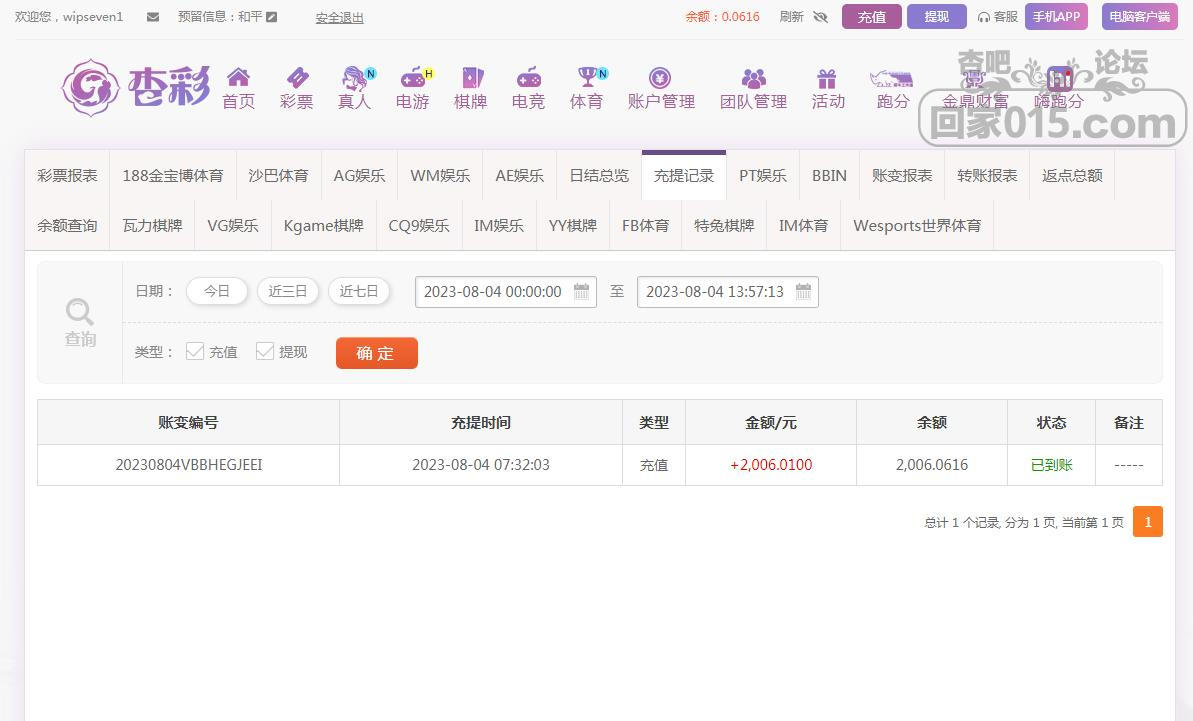This screenshot has width=1193, height=721.
Task: Open 账户管理 account management icon
Action: [660, 78]
